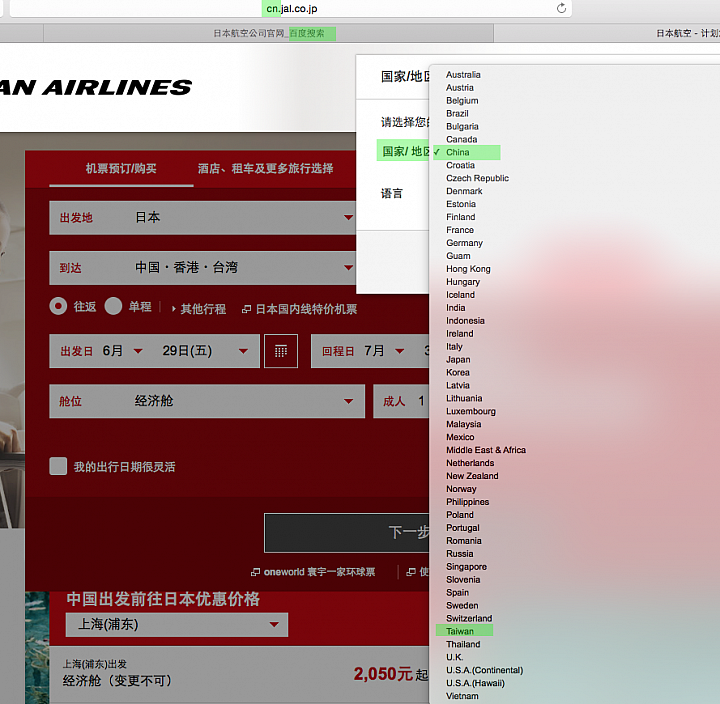Select Bulgaria from the country list
The height and width of the screenshot is (704, 720).
tap(462, 126)
